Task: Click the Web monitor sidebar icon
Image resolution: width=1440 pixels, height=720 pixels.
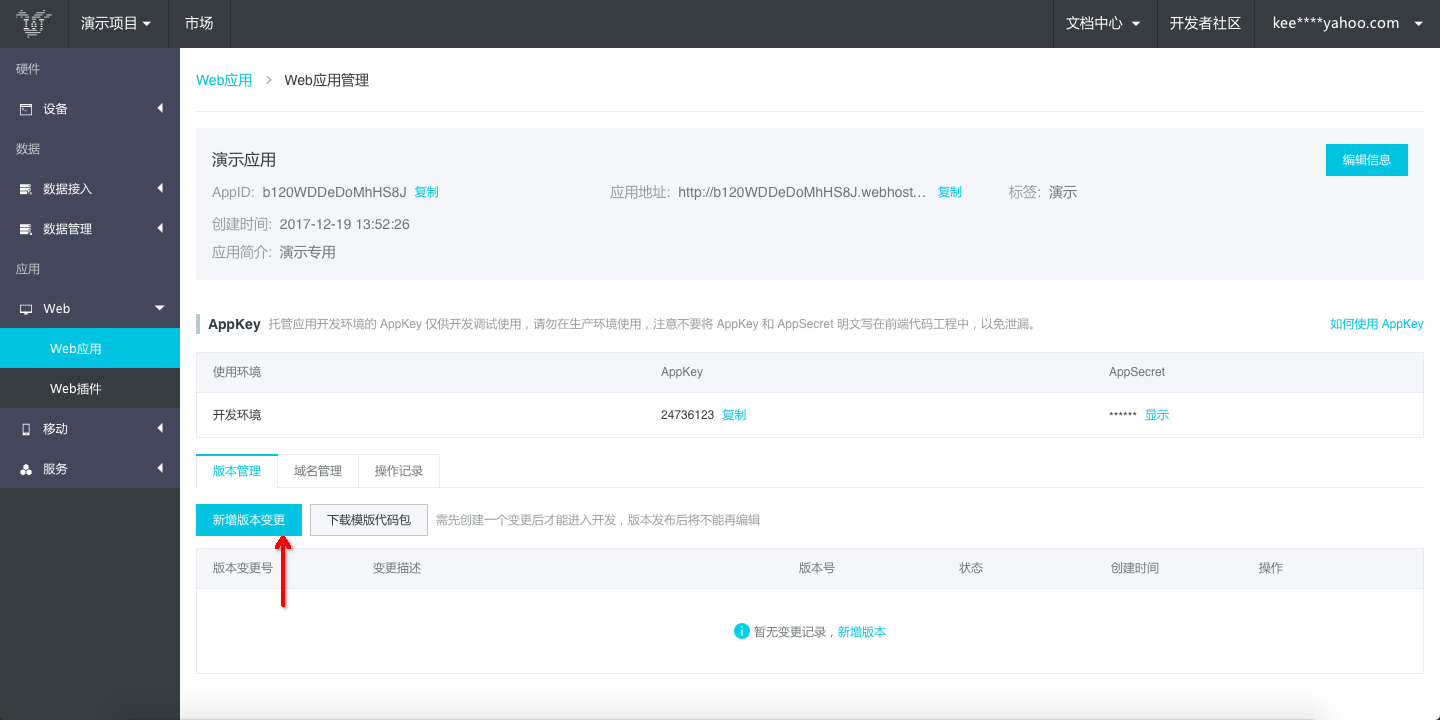Action: click(x=26, y=309)
